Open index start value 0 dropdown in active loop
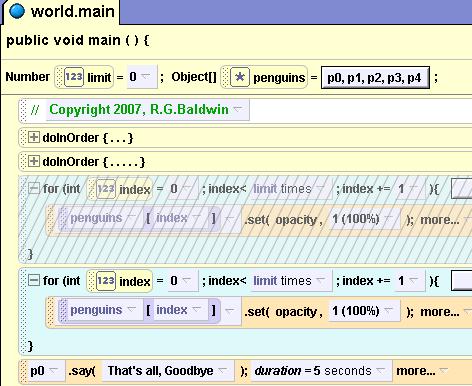The width and height of the screenshot is (472, 386). click(183, 281)
